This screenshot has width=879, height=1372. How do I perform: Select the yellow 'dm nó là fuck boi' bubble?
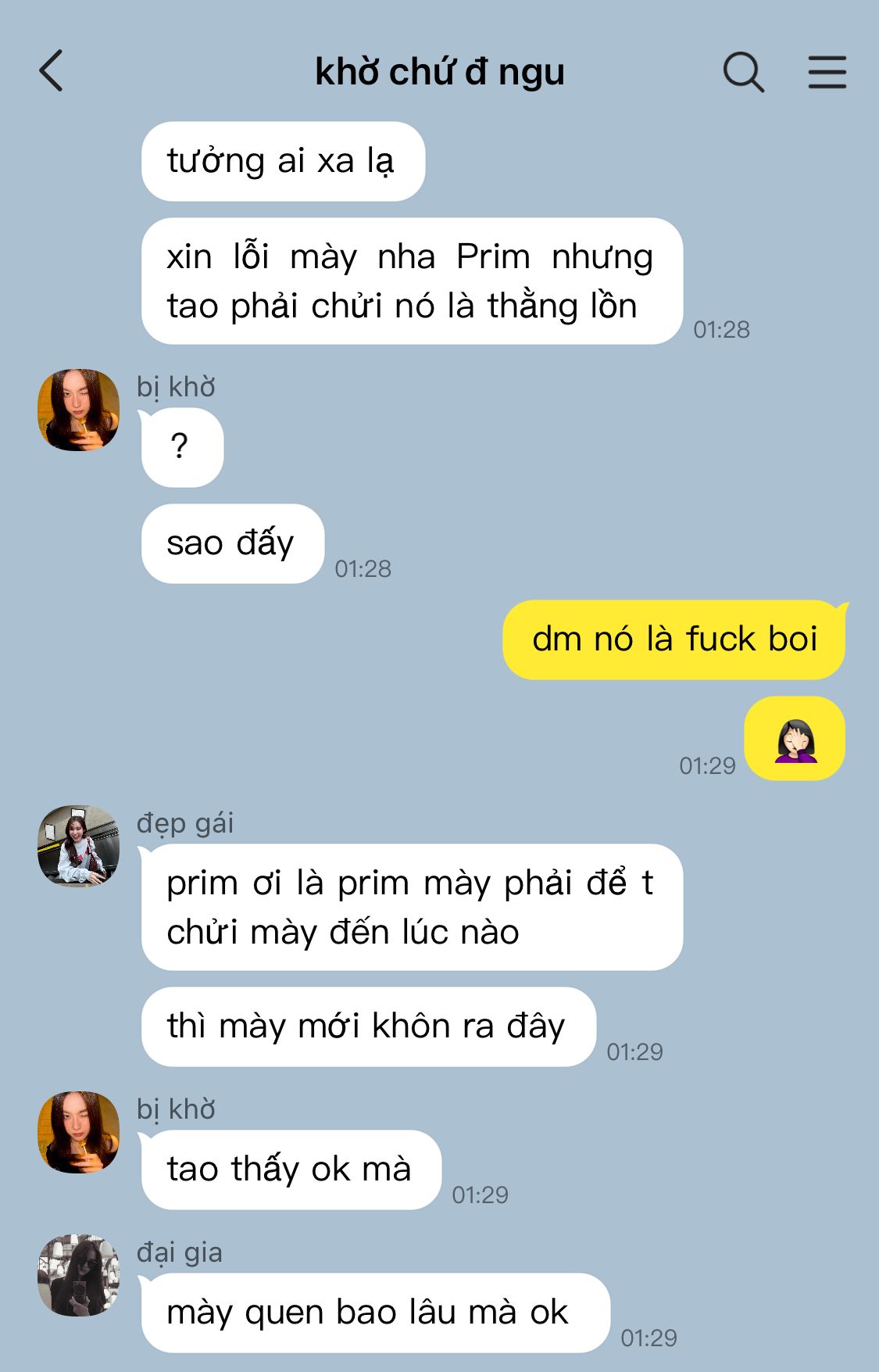675,639
